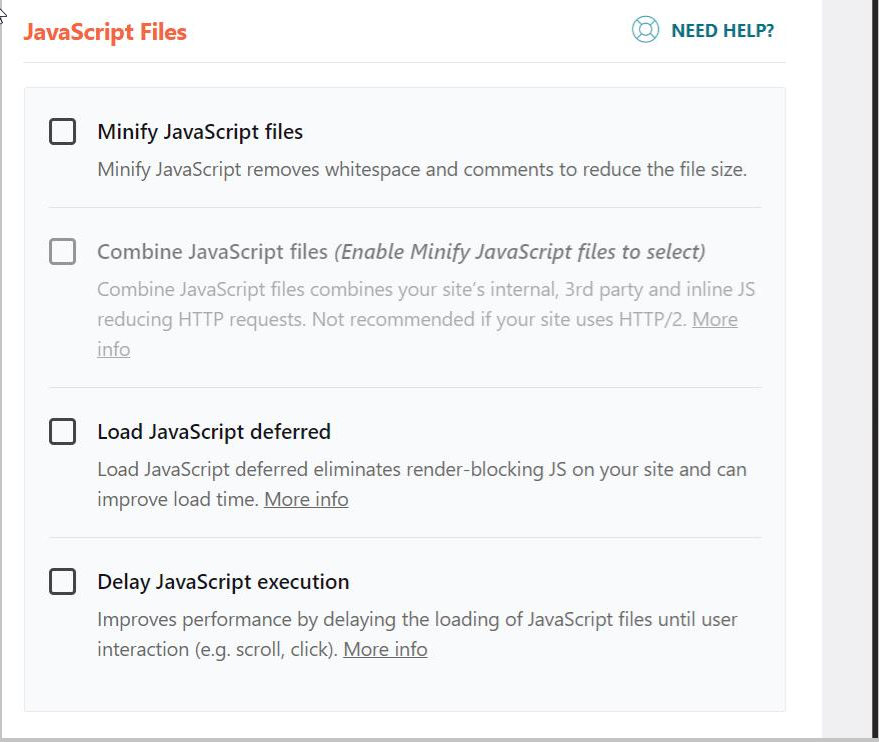The height and width of the screenshot is (742, 879).
Task: Toggle the Delay JavaScript execution checkbox
Action: coord(63,582)
